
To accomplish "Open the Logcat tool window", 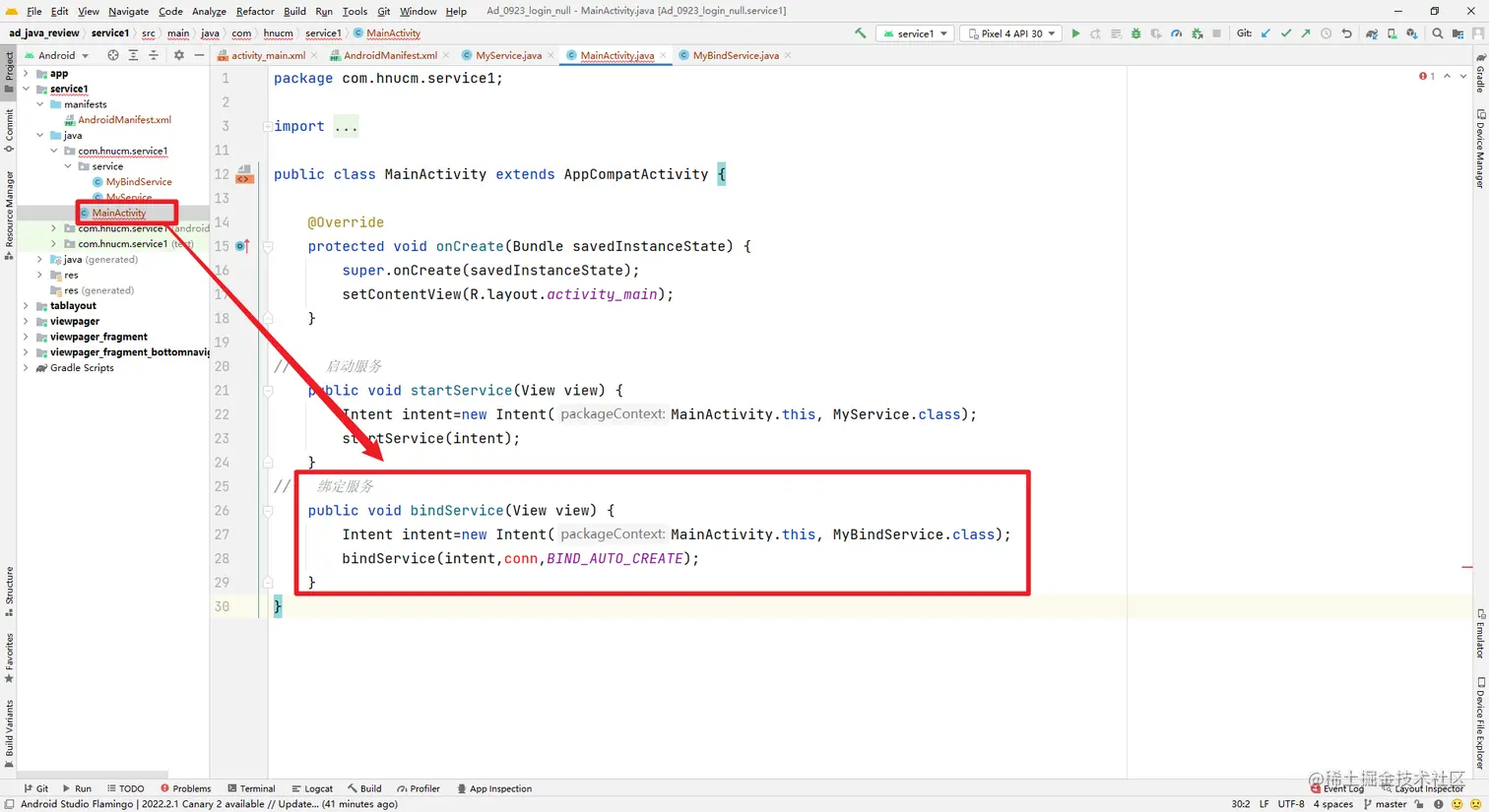I will pos(312,788).
